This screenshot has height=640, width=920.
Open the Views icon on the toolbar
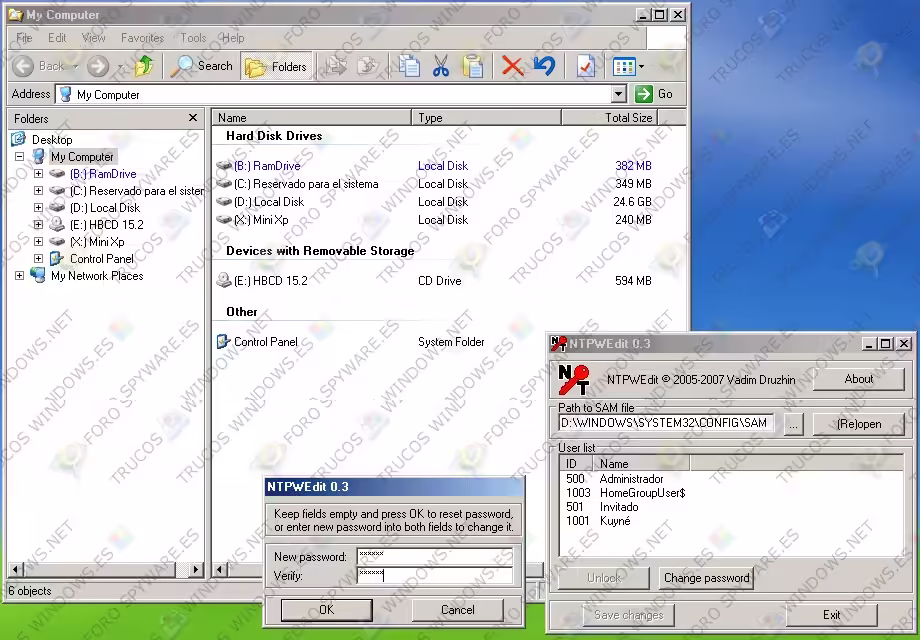[624, 66]
